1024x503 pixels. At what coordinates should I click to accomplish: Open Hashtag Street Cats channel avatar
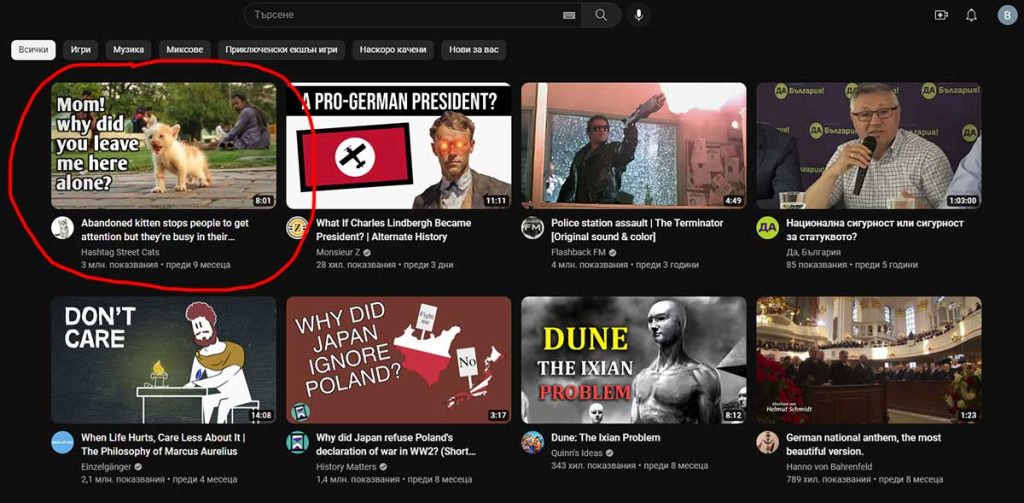[x=62, y=227]
